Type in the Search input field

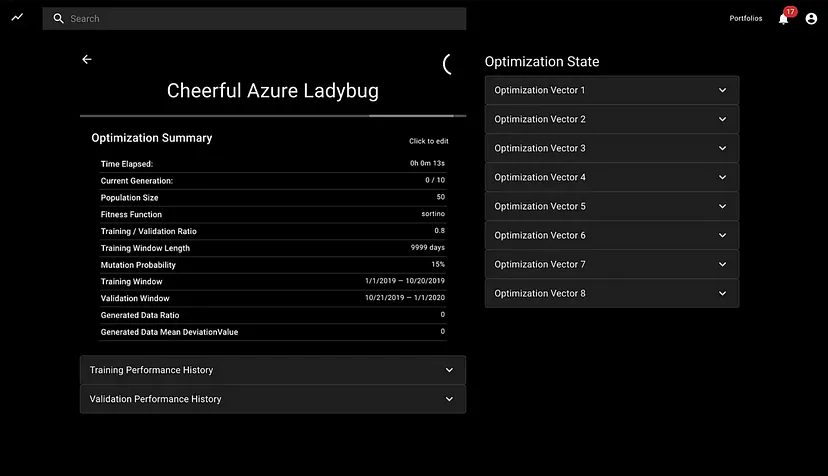pos(260,19)
